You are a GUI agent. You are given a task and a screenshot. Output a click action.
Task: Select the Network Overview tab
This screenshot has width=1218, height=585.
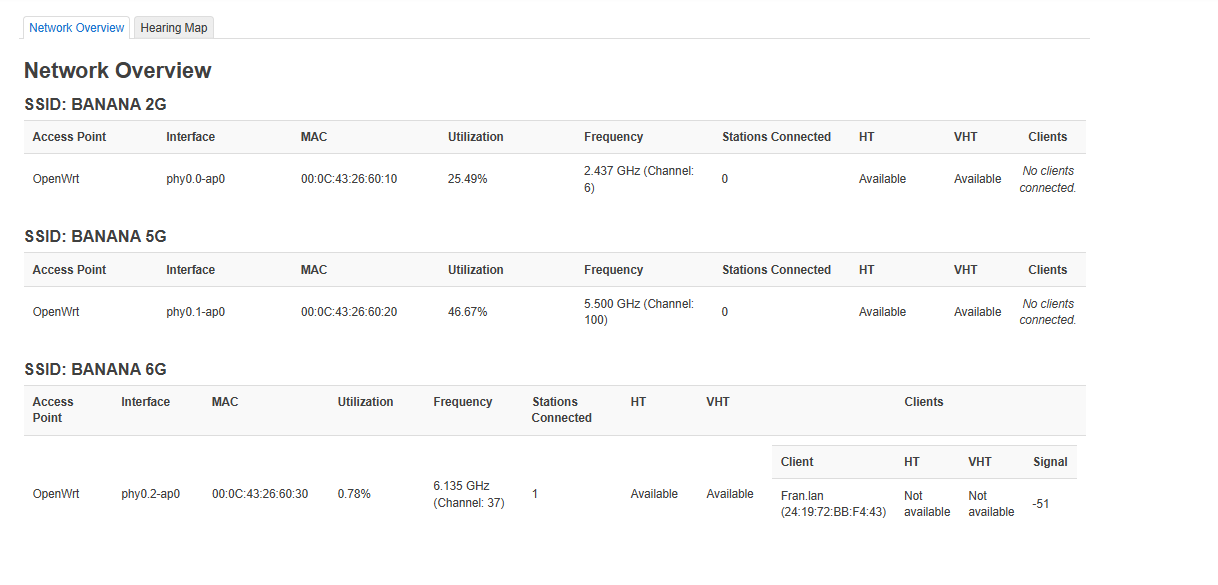pyautogui.click(x=77, y=28)
